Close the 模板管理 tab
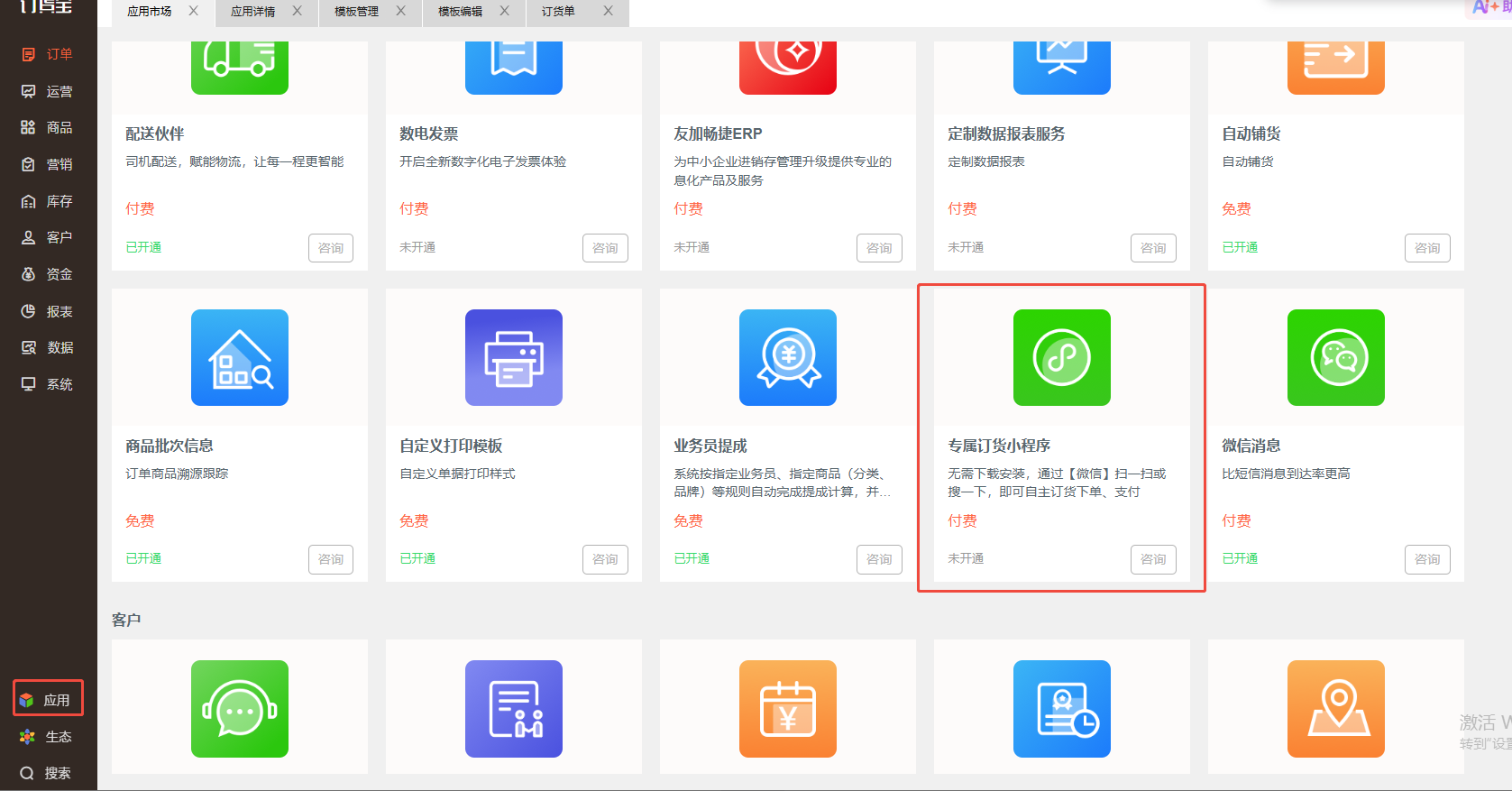 [401, 11]
